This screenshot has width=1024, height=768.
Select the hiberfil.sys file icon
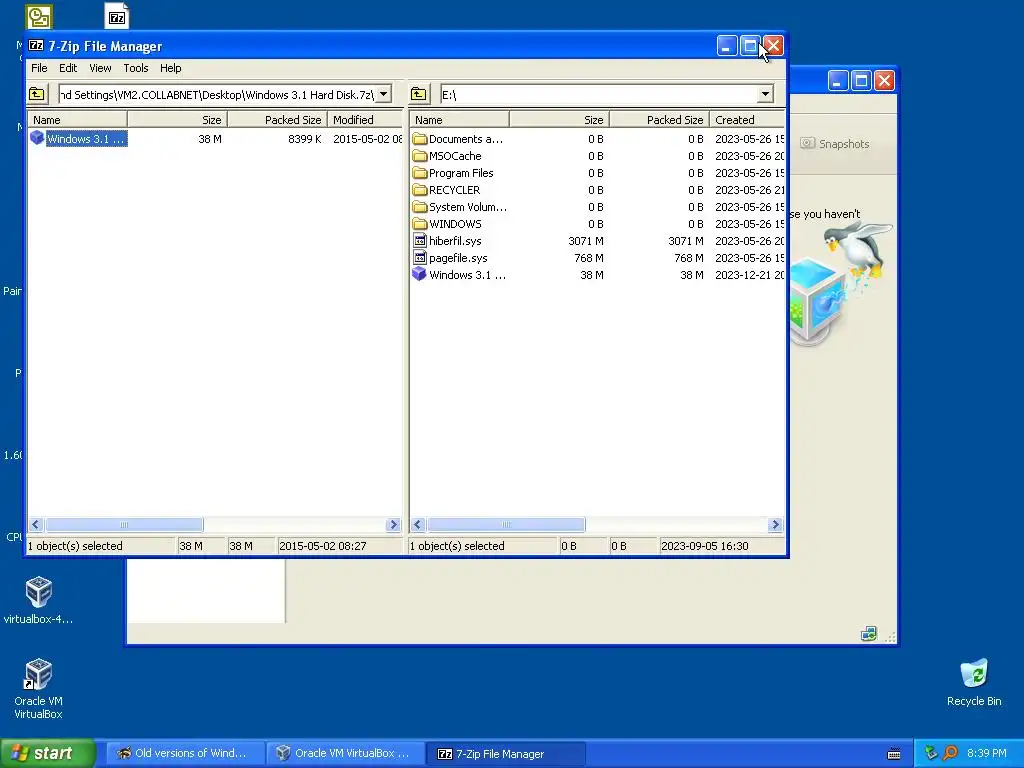pos(420,241)
